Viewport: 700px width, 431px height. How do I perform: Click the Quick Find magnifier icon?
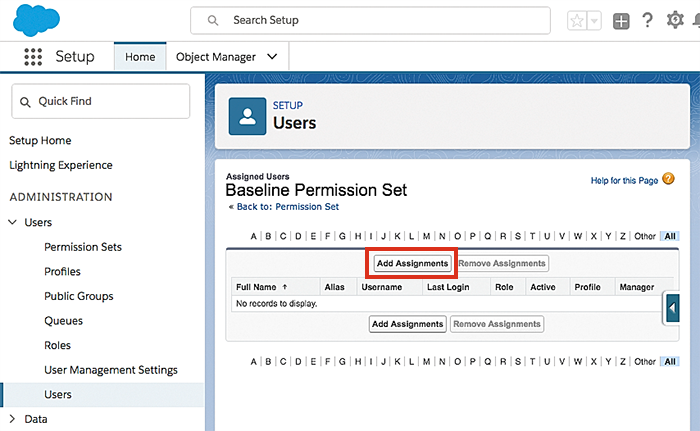(x=25, y=102)
